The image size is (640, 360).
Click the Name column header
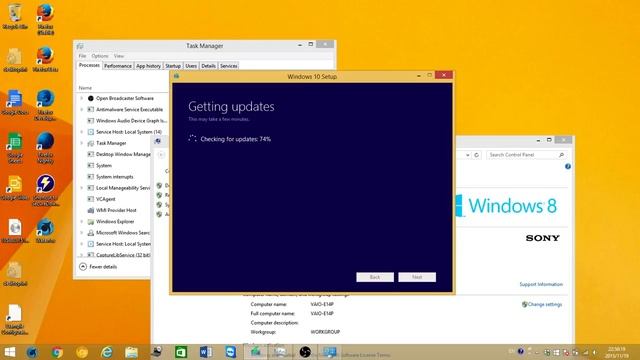85,88
